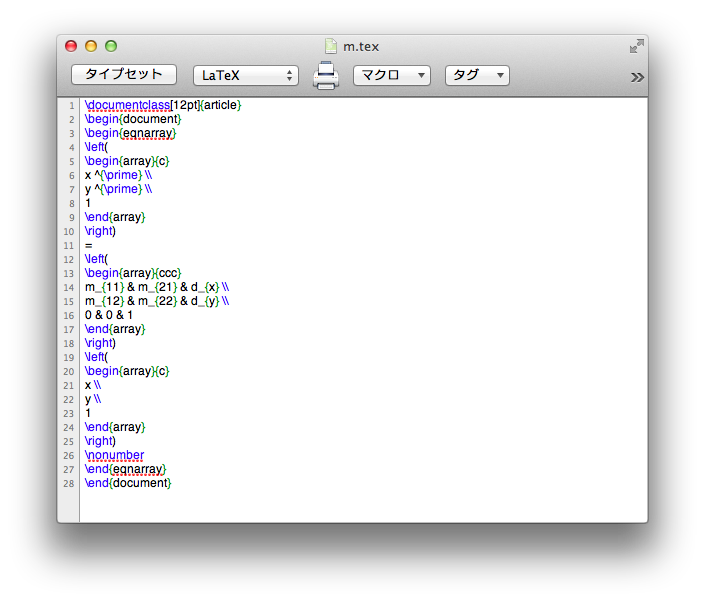Click the タイプセット typeset button
705x602 pixels.
pos(123,75)
